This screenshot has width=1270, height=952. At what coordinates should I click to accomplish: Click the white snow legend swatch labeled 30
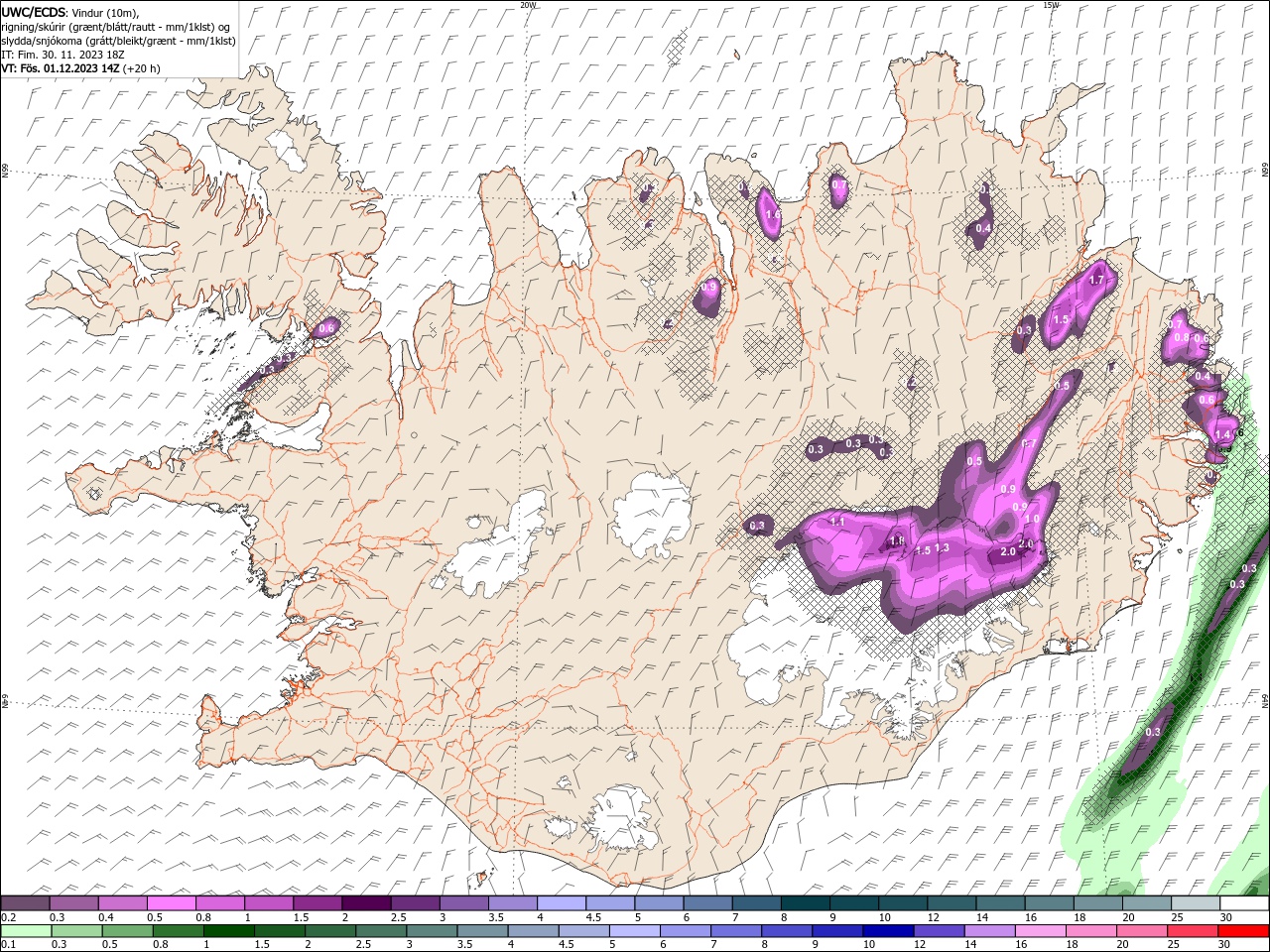[x=1243, y=903]
